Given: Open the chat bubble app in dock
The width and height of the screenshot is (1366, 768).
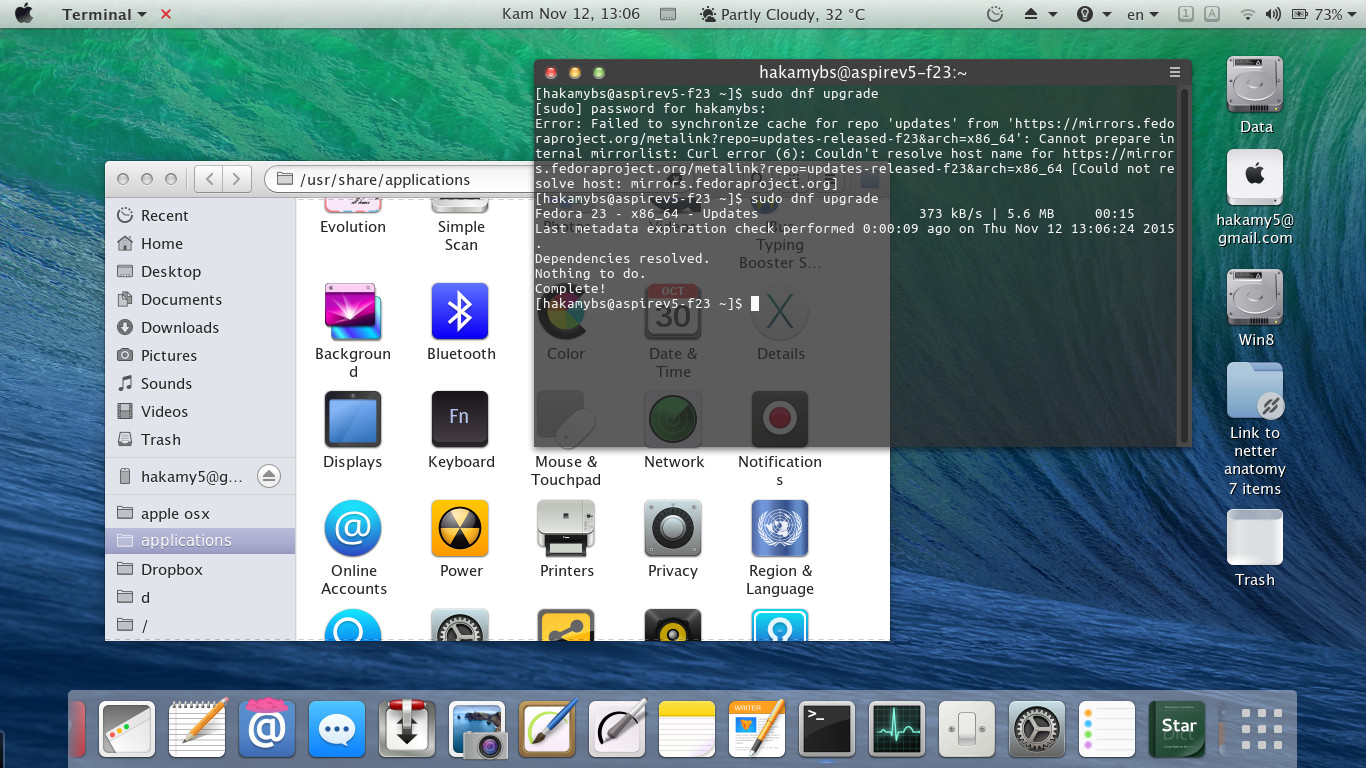Looking at the screenshot, I should [x=337, y=728].
